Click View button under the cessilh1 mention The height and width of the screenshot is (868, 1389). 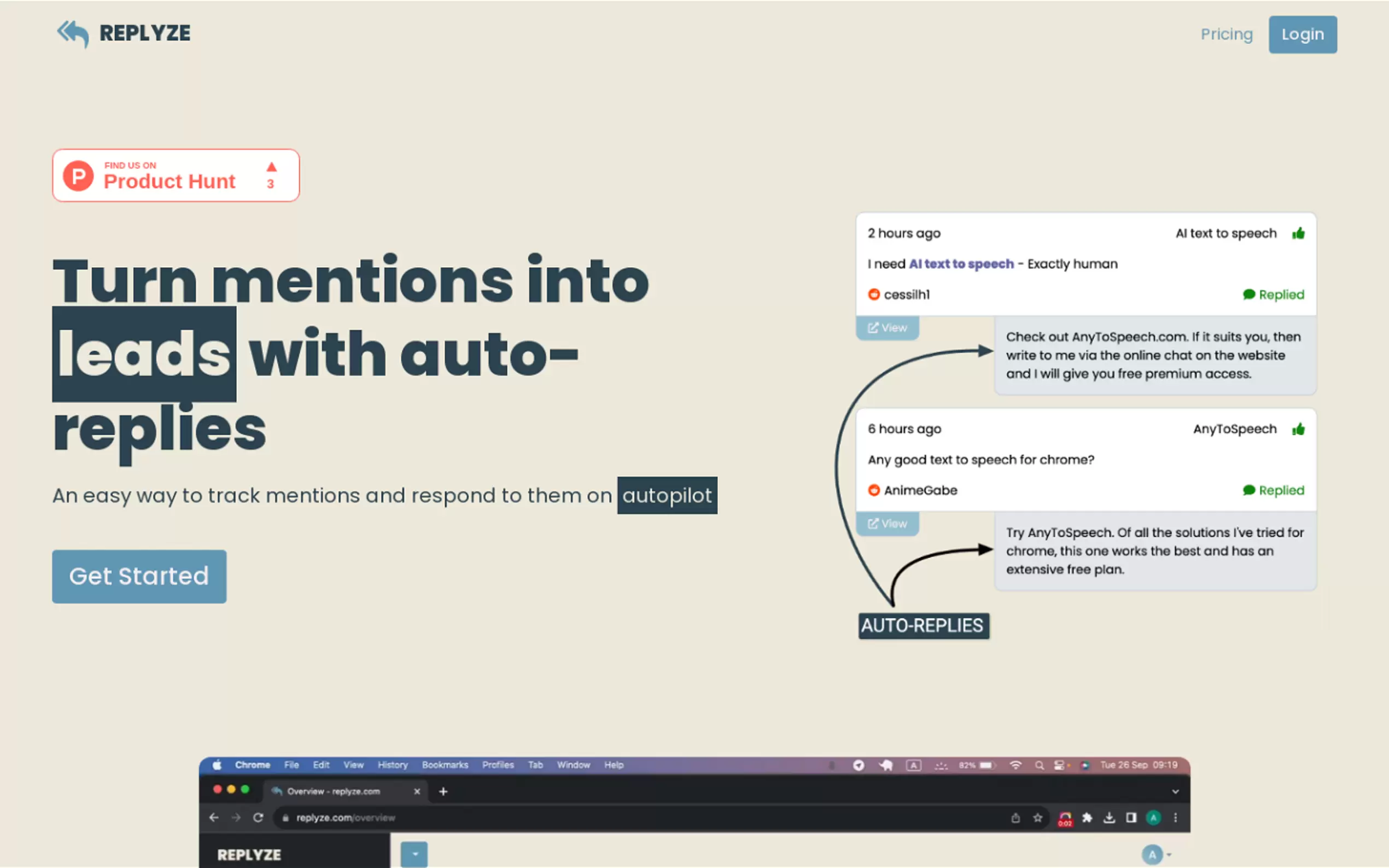coord(887,328)
